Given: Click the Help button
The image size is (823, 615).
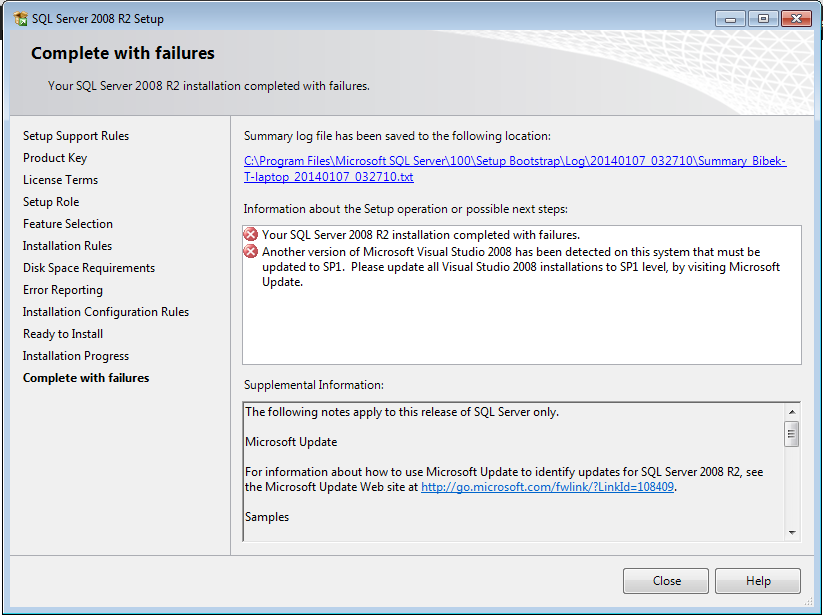Looking at the screenshot, I should 758,581.
